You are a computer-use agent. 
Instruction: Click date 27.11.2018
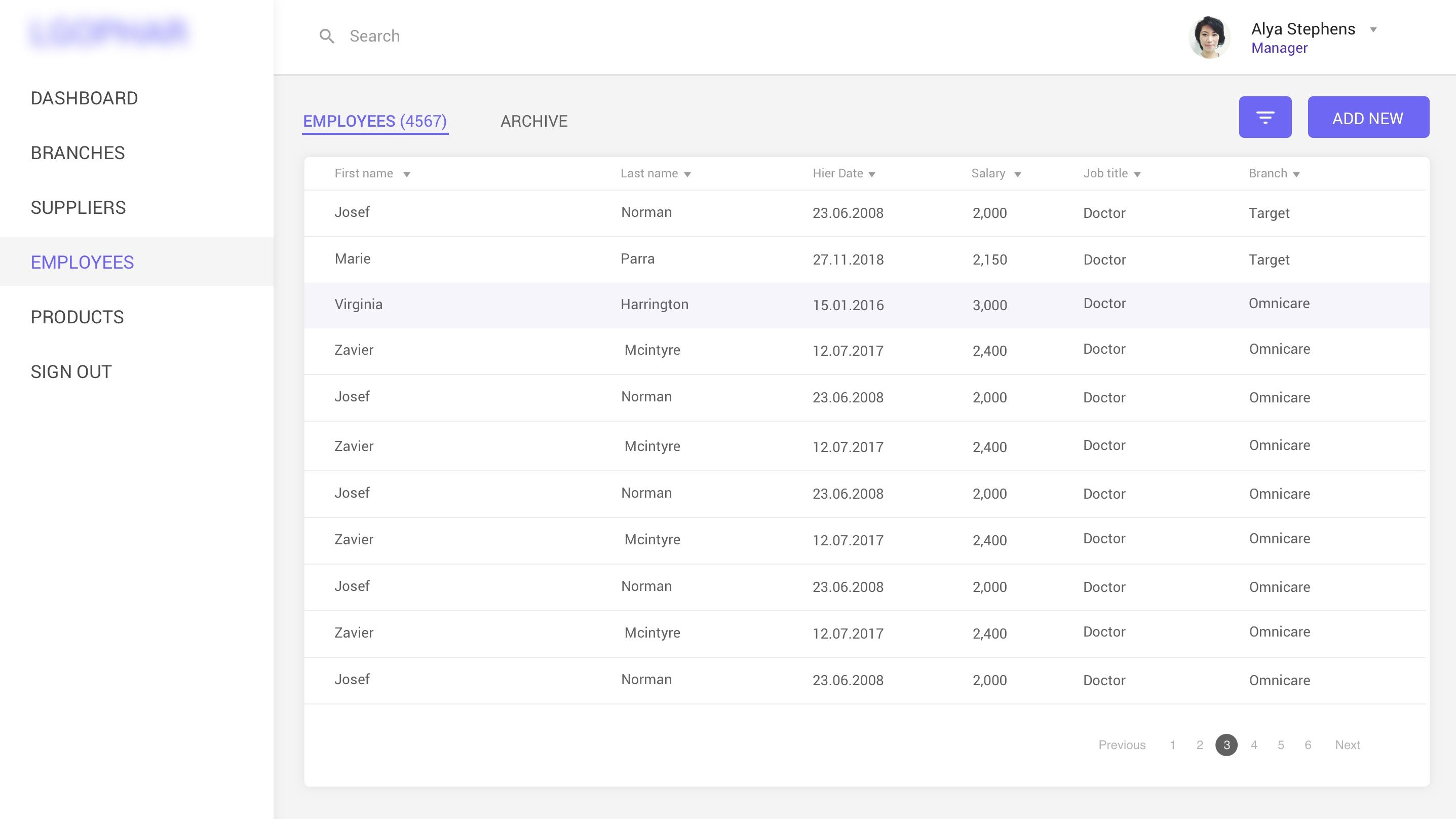click(848, 260)
